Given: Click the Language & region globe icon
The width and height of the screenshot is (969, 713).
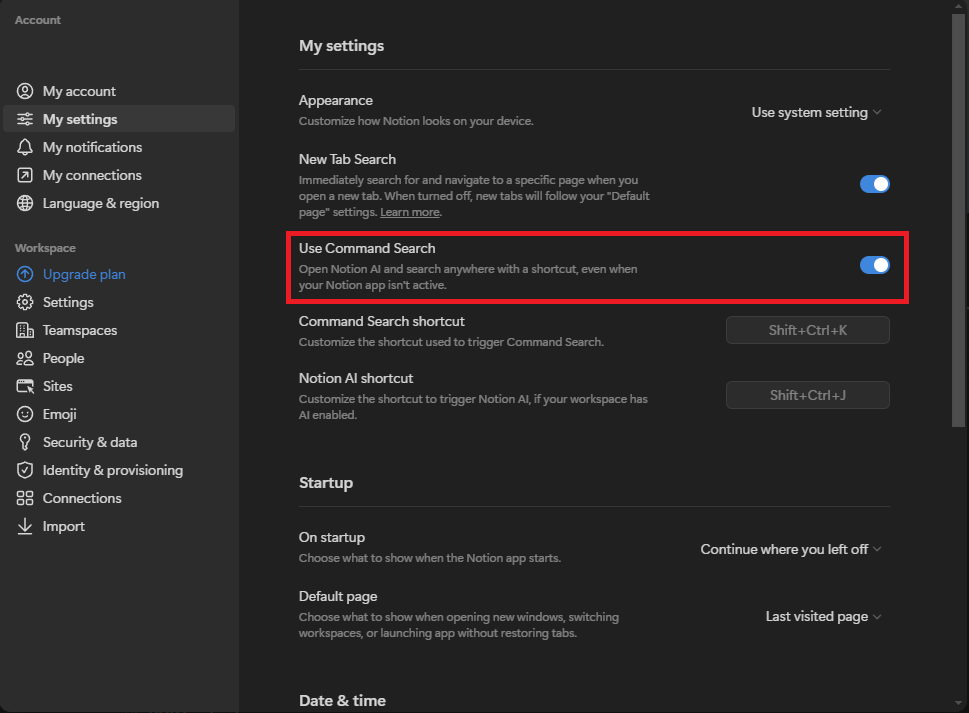Looking at the screenshot, I should 25,203.
